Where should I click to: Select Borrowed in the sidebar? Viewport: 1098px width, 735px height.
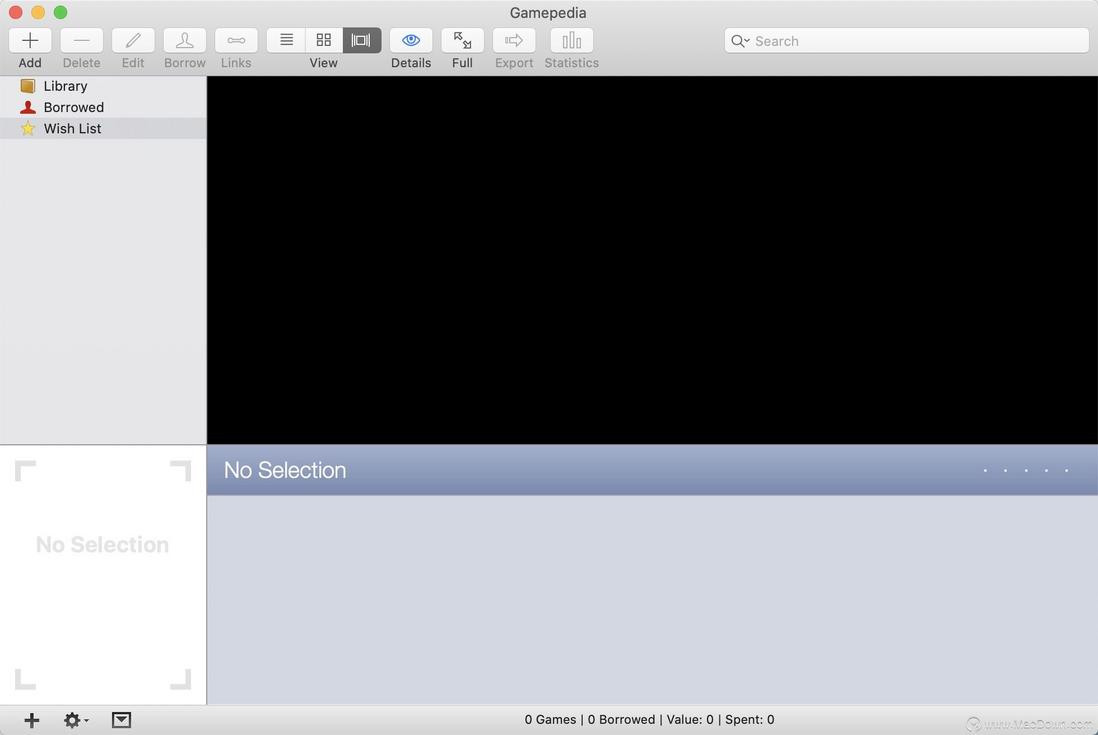tap(103, 107)
